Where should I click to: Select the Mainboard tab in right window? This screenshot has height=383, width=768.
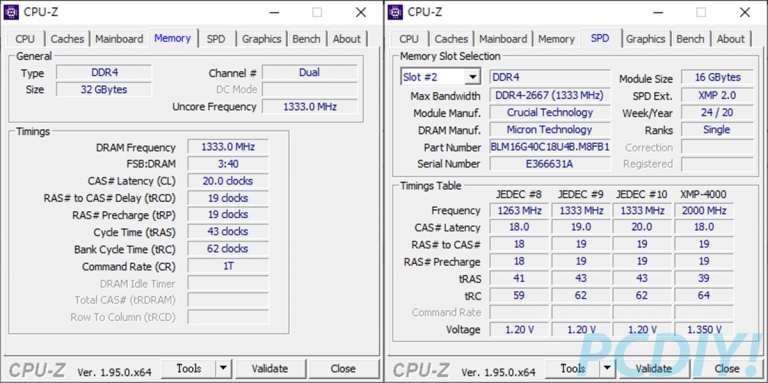point(503,39)
